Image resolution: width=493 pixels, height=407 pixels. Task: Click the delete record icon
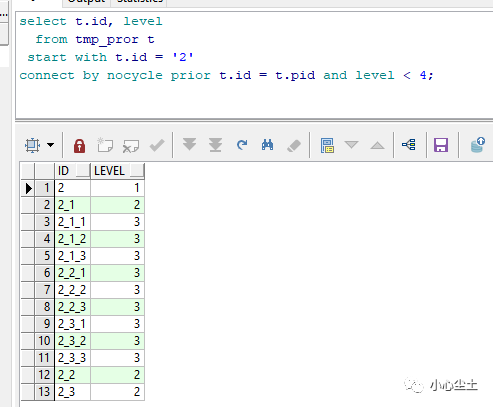[x=131, y=146]
